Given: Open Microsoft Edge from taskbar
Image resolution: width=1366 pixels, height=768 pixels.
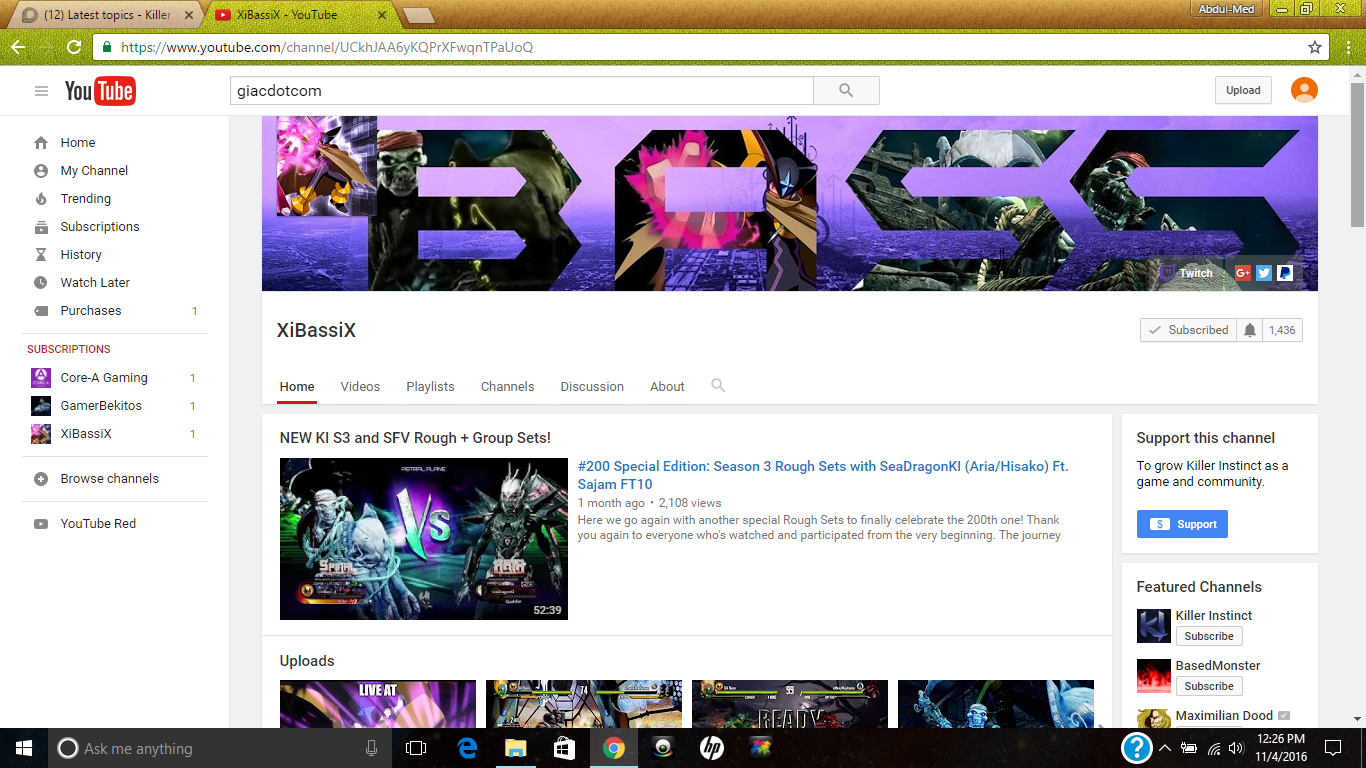Looking at the screenshot, I should [466, 748].
